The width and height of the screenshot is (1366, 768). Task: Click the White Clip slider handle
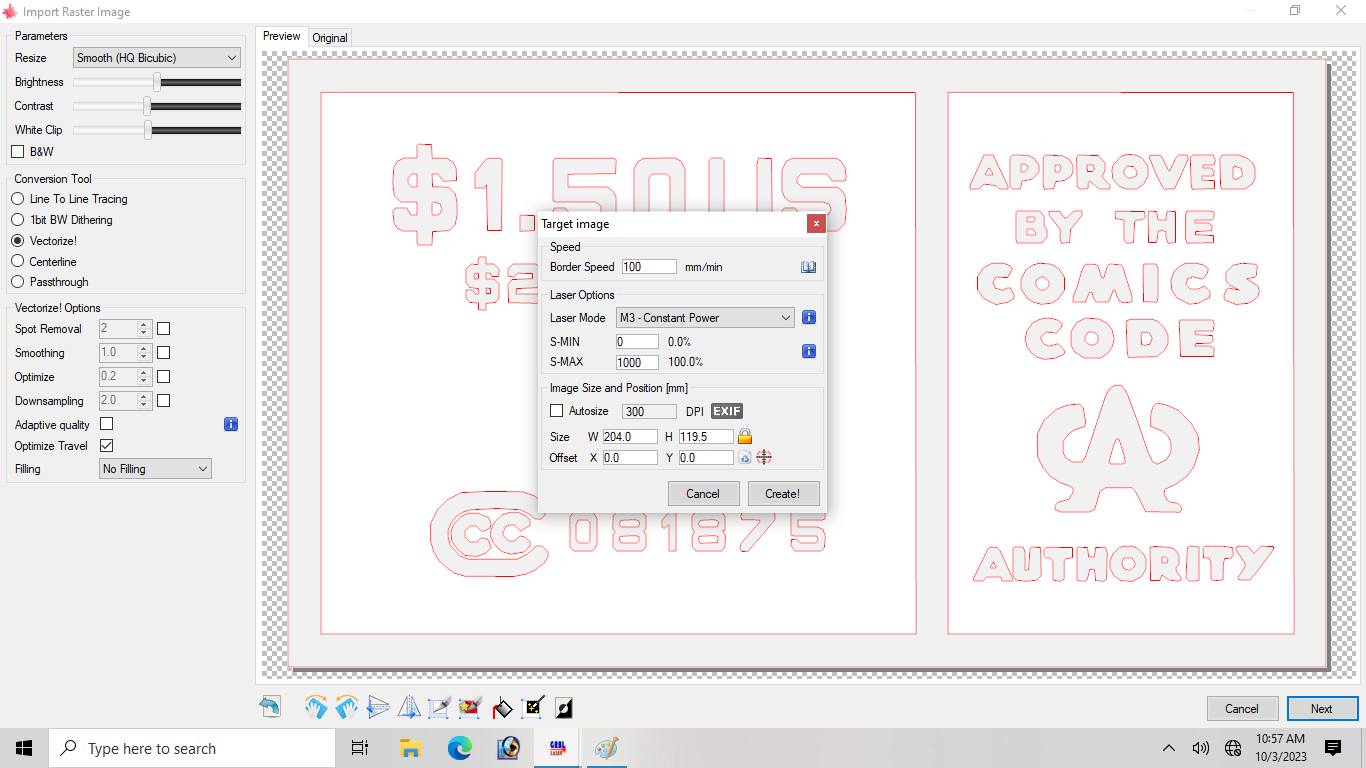pos(149,130)
